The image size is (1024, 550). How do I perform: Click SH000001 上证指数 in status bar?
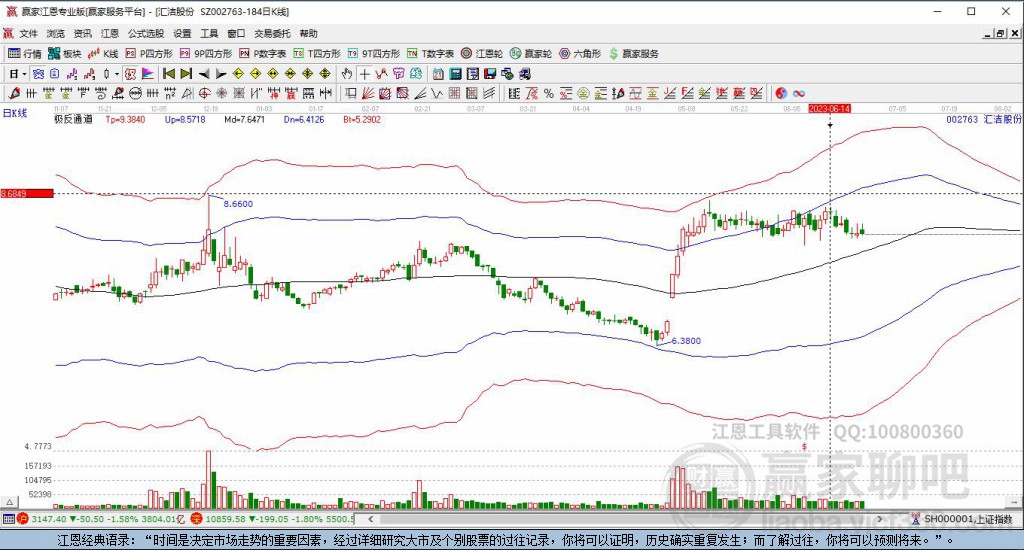[x=968, y=519]
